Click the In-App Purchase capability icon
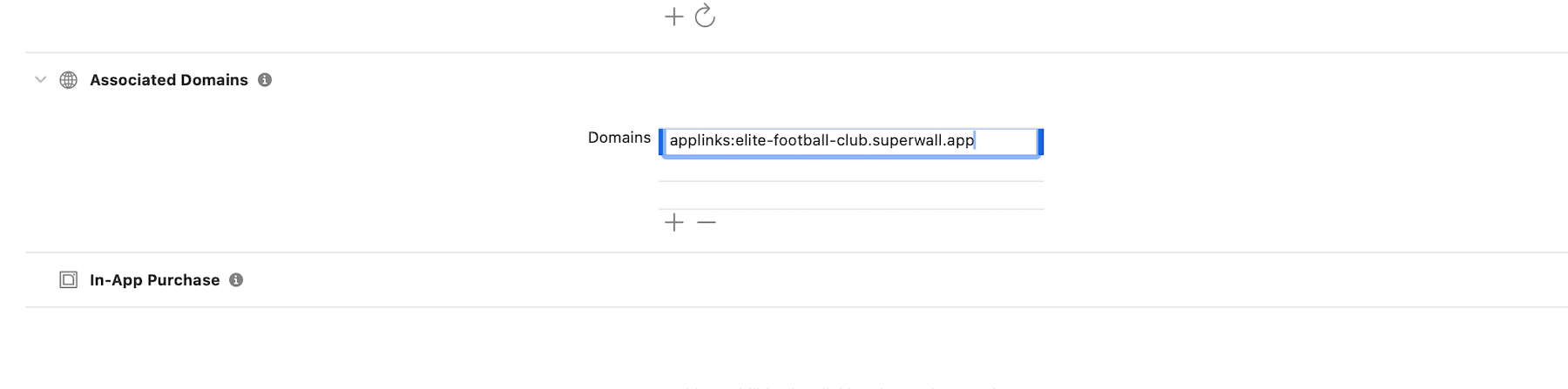Screen dimensions: 1568x389 click(x=69, y=280)
